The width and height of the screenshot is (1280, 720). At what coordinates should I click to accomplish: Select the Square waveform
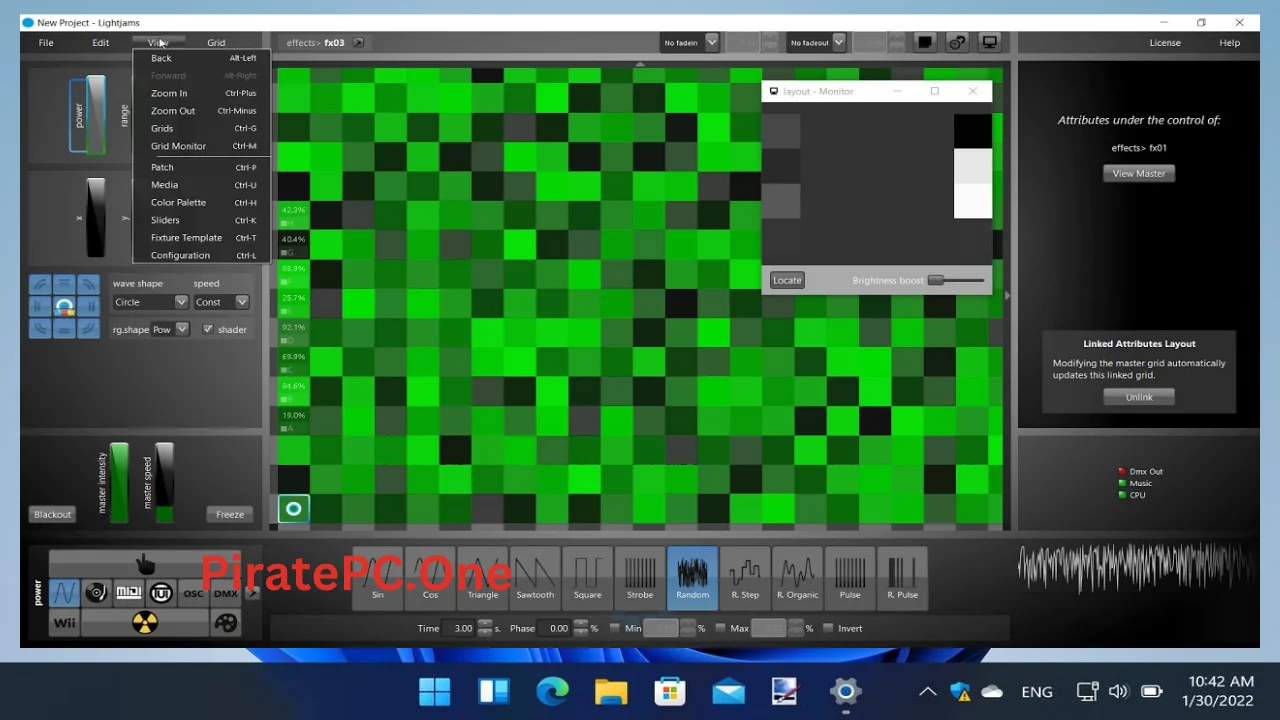588,578
